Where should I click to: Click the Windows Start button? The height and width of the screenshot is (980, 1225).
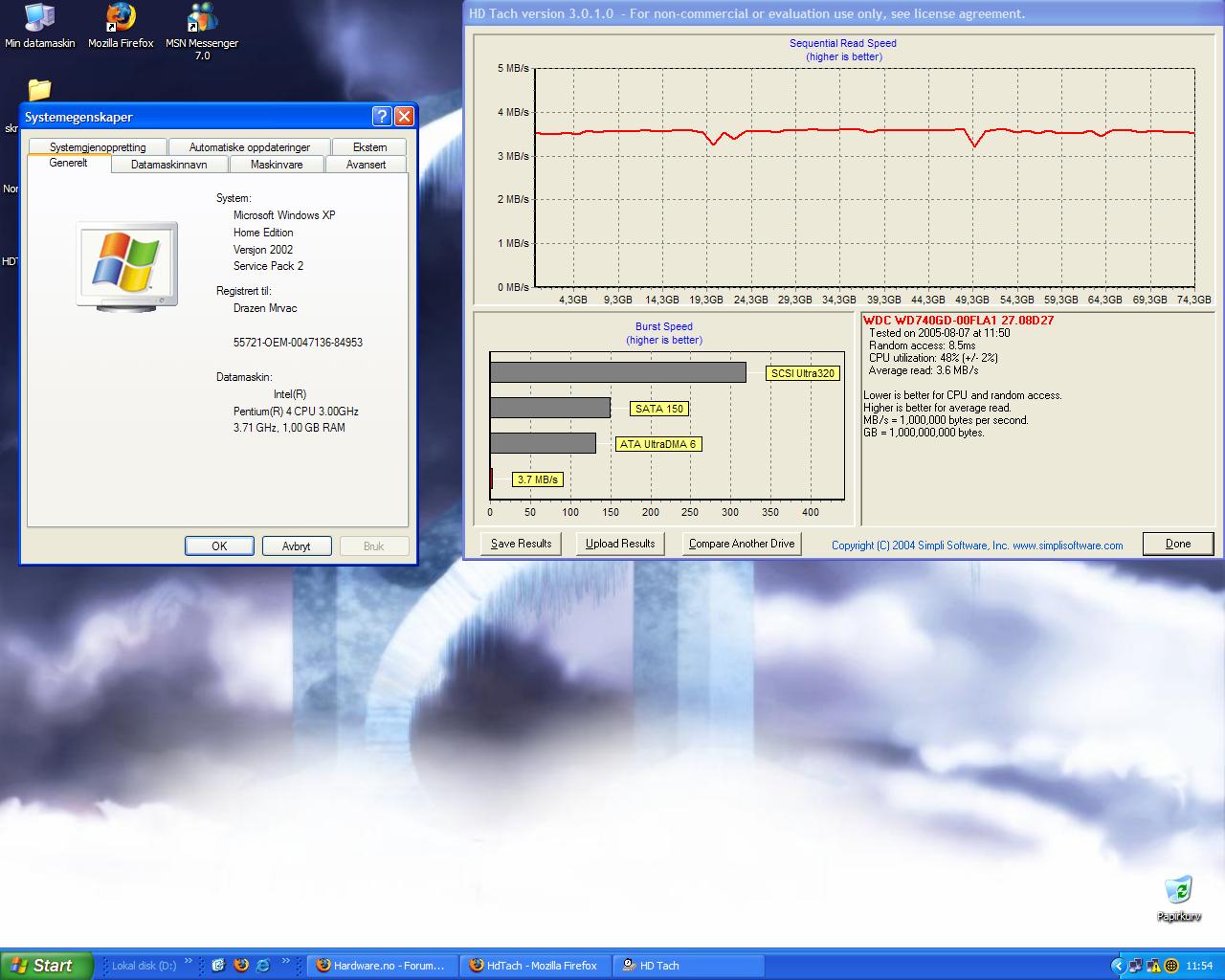(x=47, y=966)
